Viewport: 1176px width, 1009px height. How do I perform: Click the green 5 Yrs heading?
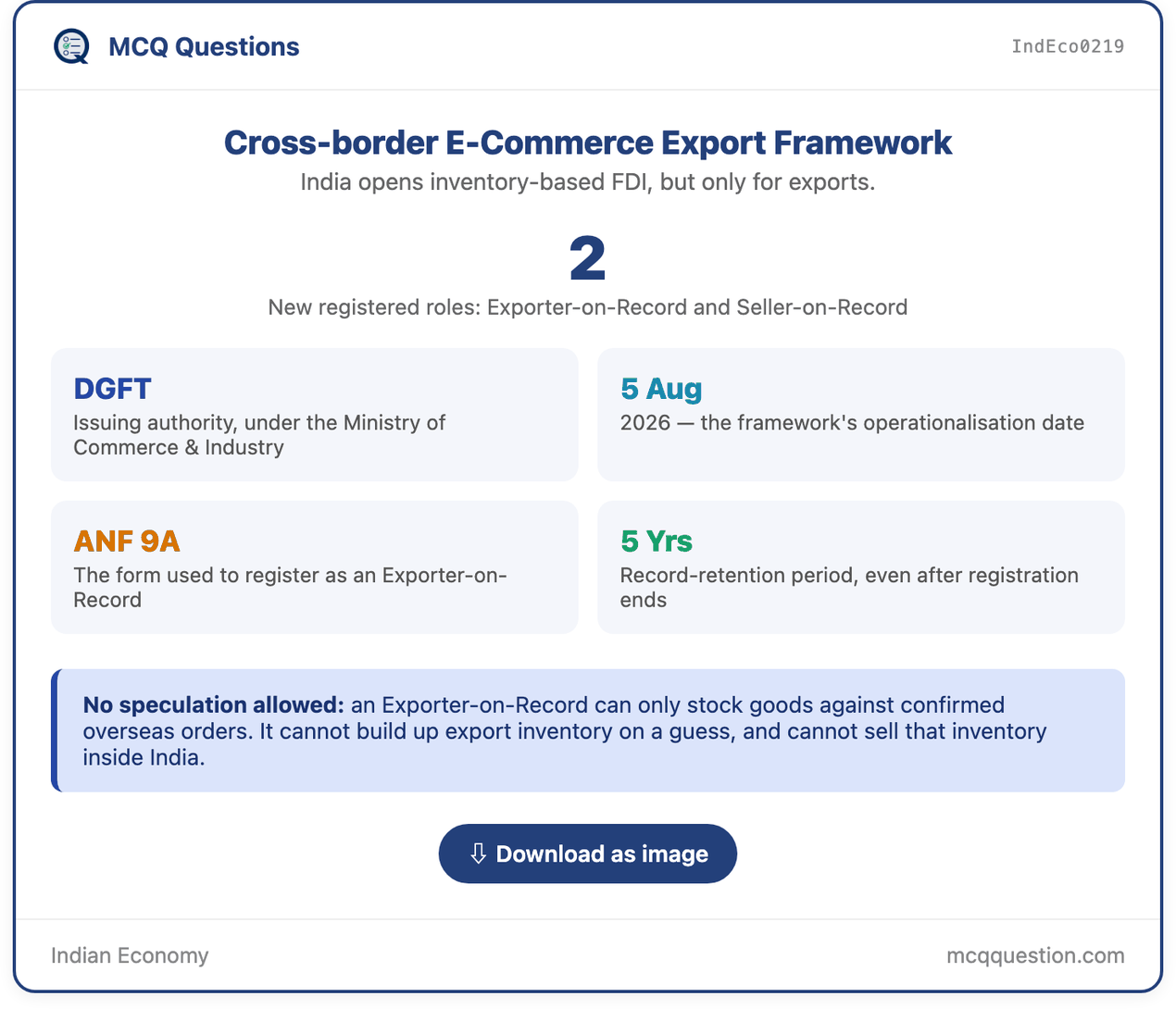(657, 542)
